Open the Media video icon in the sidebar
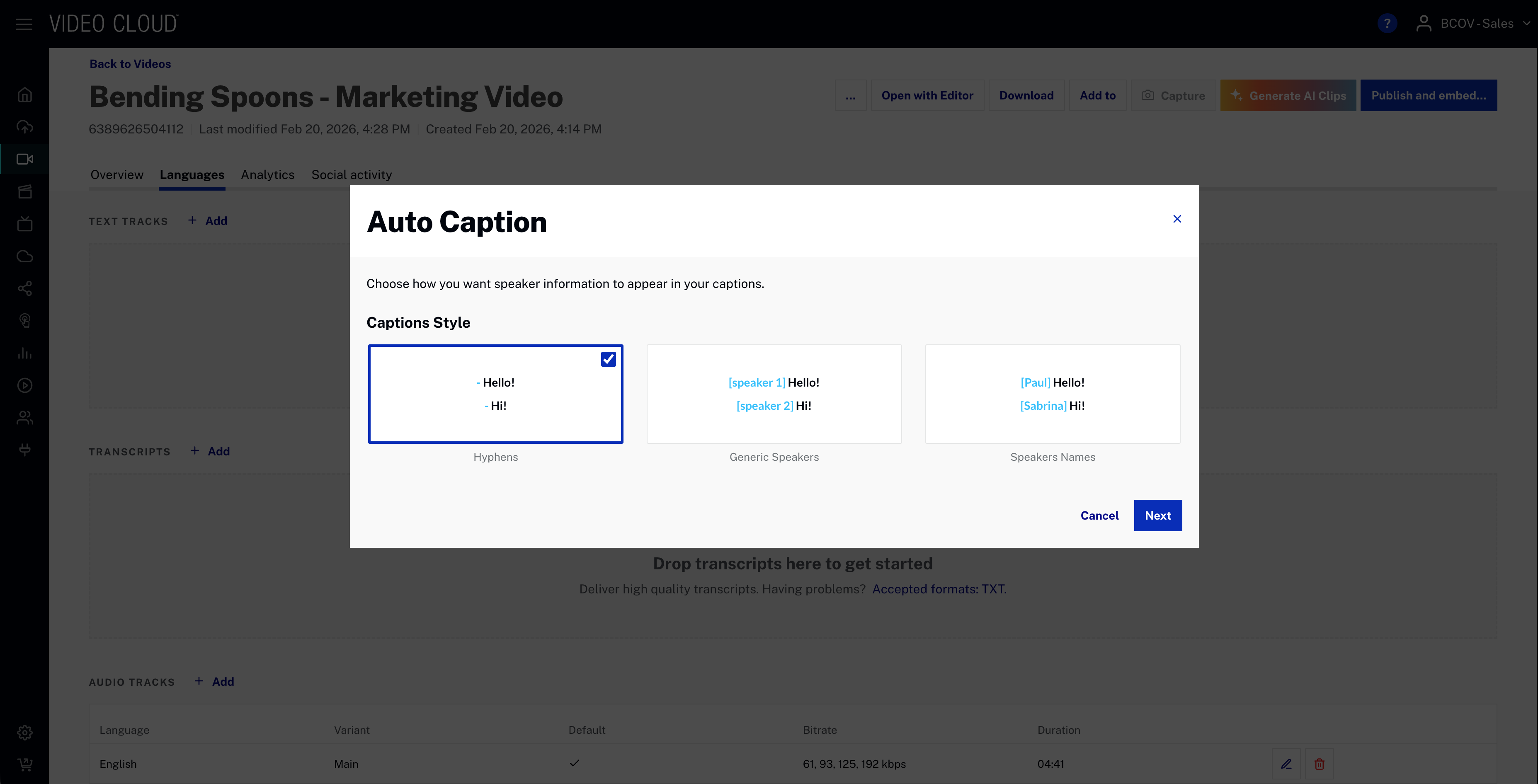1538x784 pixels. (x=24, y=159)
